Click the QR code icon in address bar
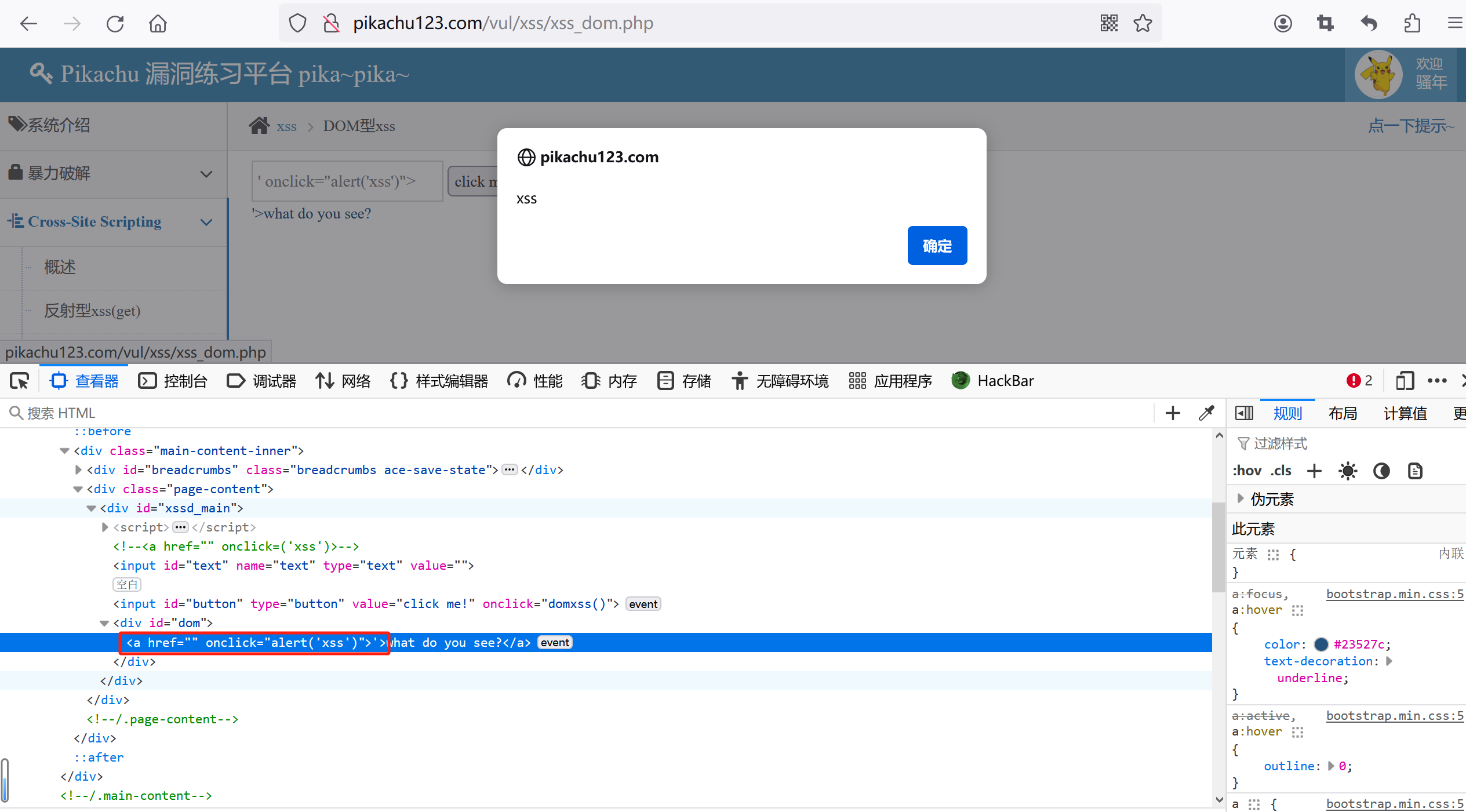The height and width of the screenshot is (812, 1466). pos(1109,23)
